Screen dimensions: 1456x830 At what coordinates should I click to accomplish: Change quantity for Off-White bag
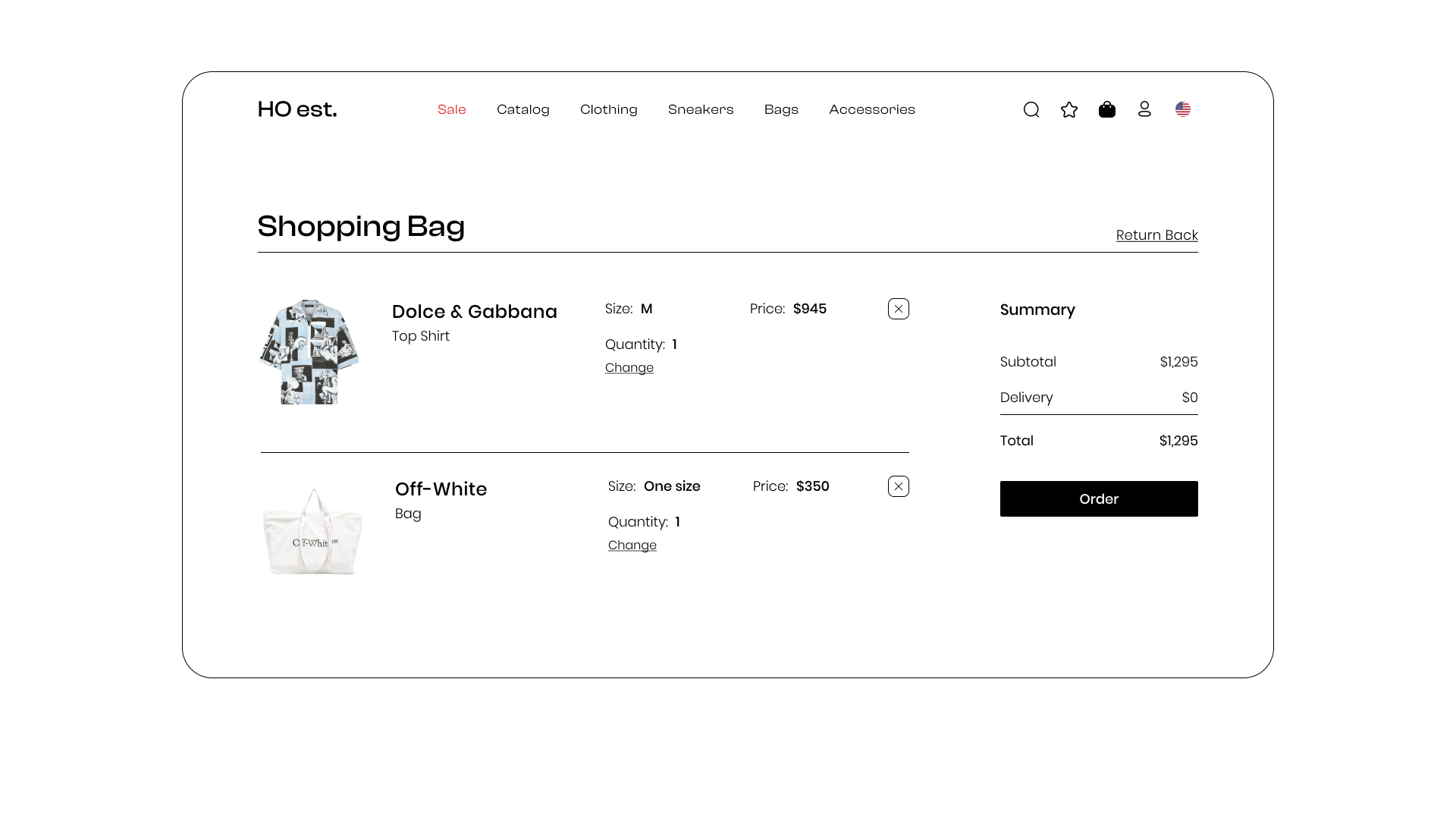[x=632, y=545]
